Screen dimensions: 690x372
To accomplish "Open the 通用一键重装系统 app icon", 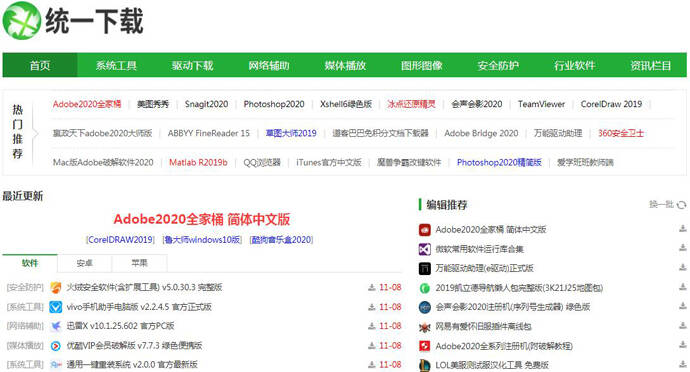I will [55, 365].
